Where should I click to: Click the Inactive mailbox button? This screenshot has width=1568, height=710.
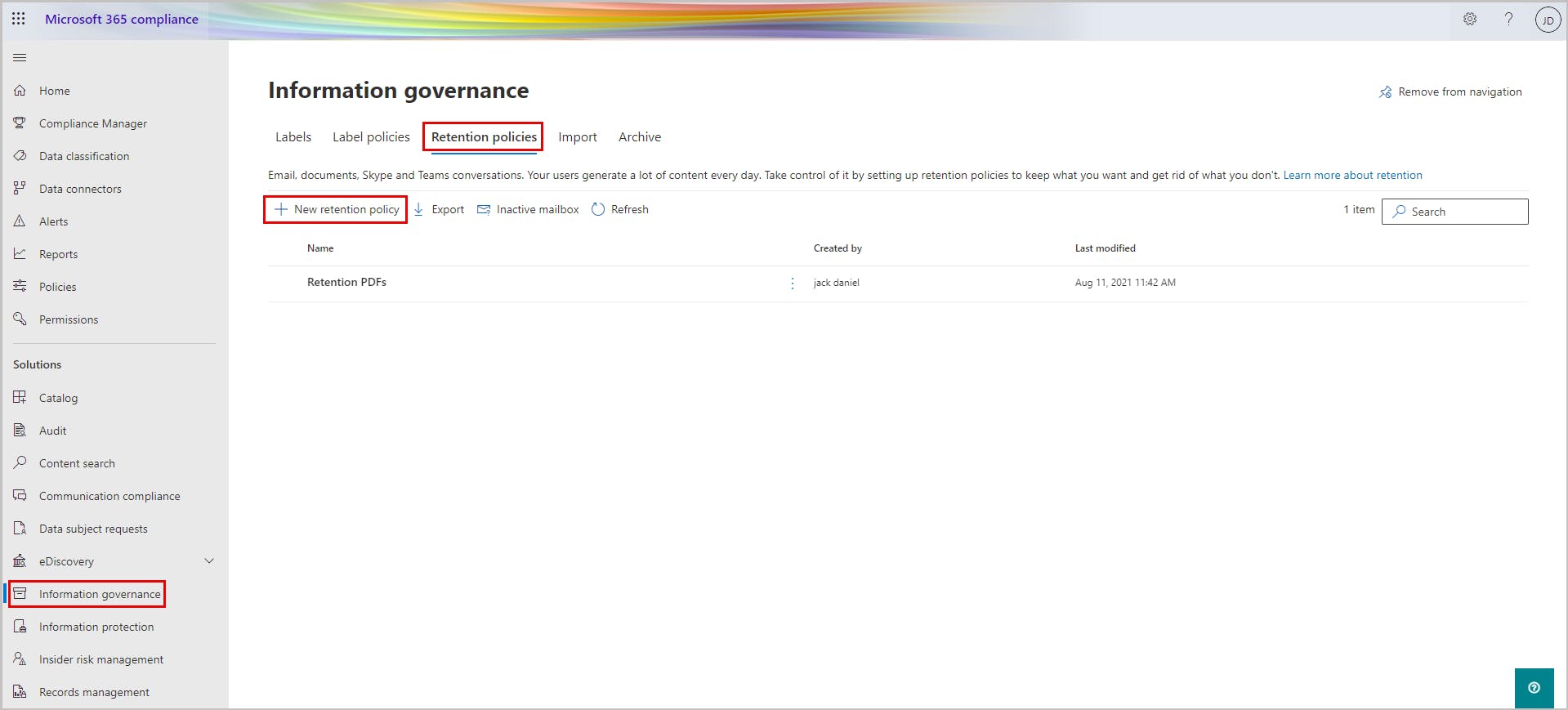pyautogui.click(x=528, y=210)
